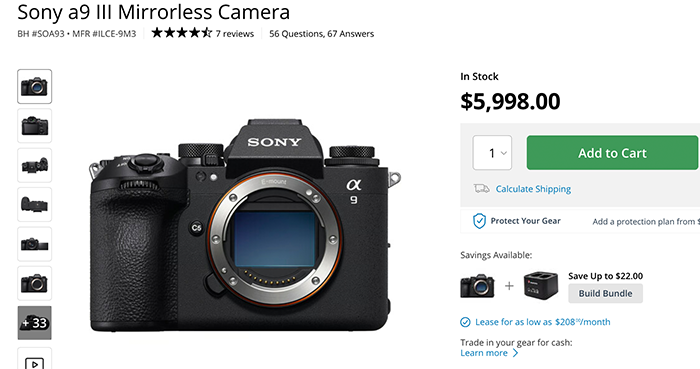Show the third side-angle camera thumbnail
Screen dimensions: 700x369
pyautogui.click(x=34, y=165)
